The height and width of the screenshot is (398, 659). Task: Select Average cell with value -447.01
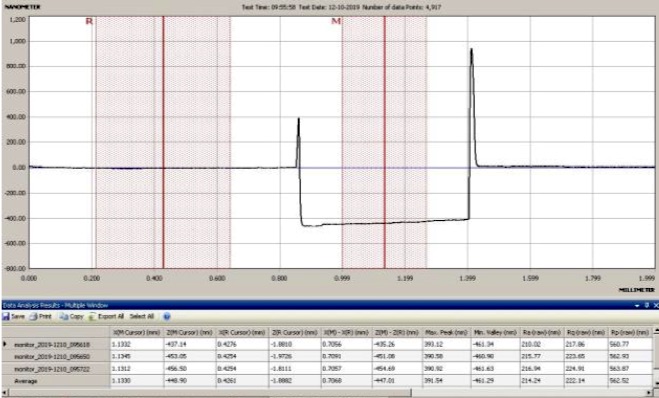point(396,381)
